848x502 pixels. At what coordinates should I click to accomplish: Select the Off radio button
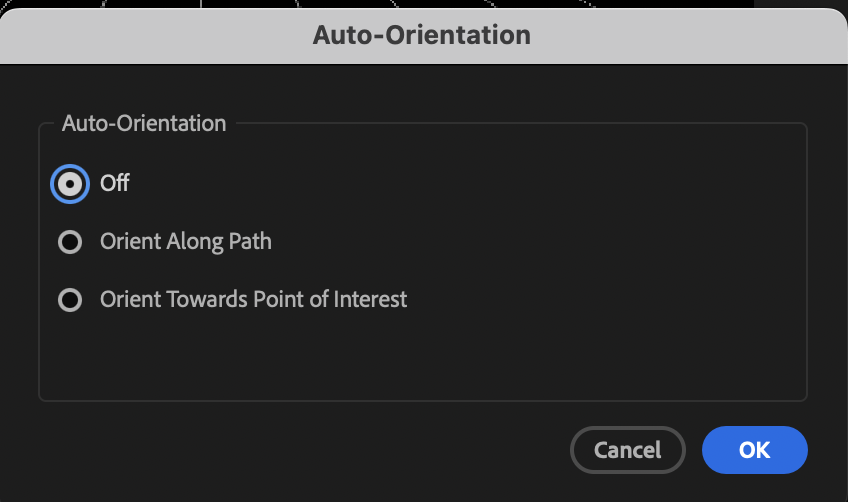[70, 184]
